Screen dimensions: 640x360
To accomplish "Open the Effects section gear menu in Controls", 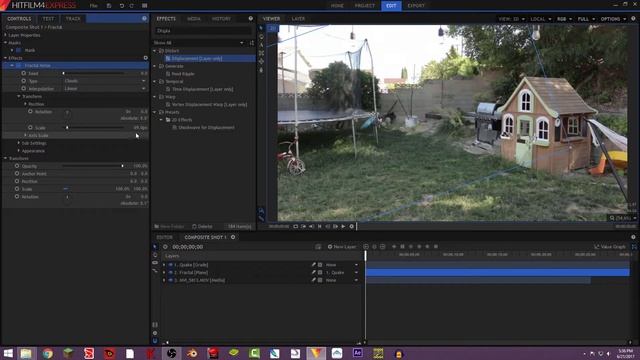I will tap(146, 58).
